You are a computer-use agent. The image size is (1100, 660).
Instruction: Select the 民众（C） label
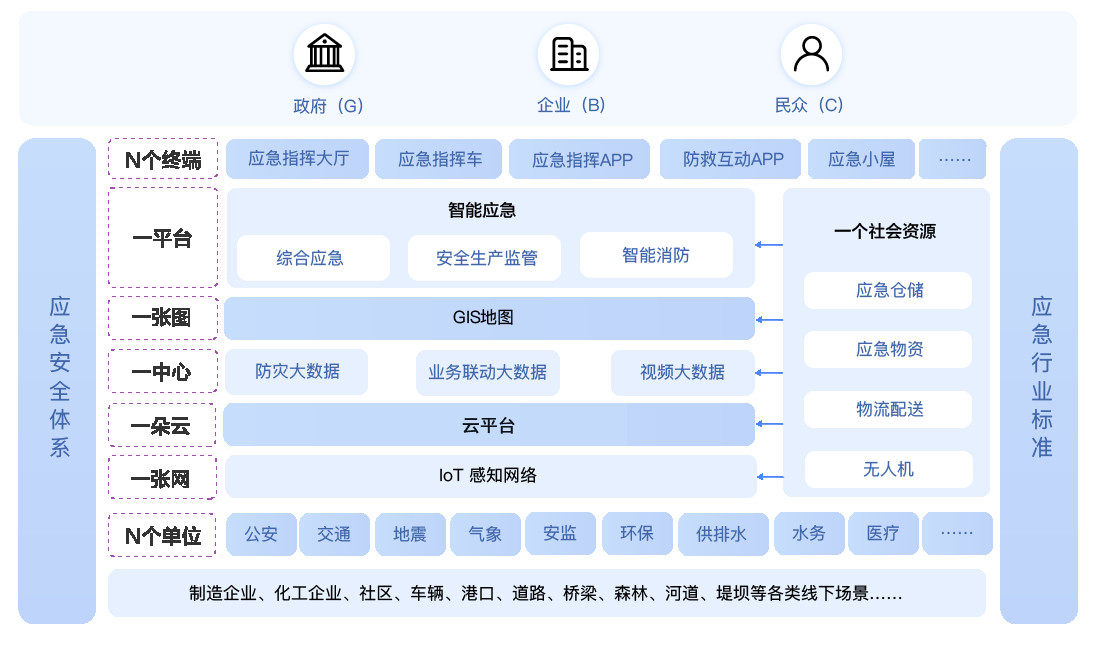click(x=809, y=105)
